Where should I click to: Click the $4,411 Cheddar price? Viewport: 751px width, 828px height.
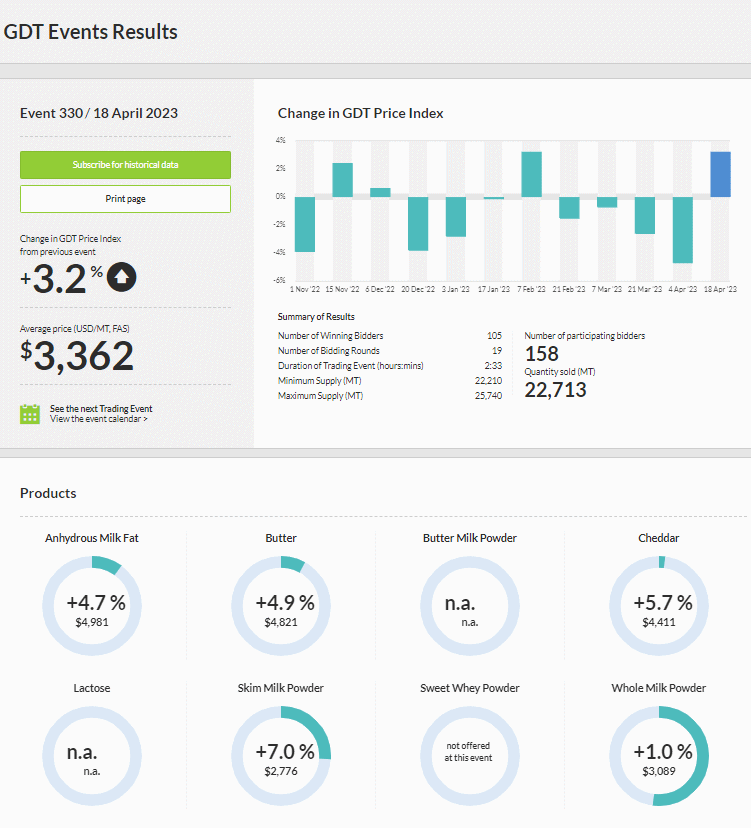coord(659,623)
